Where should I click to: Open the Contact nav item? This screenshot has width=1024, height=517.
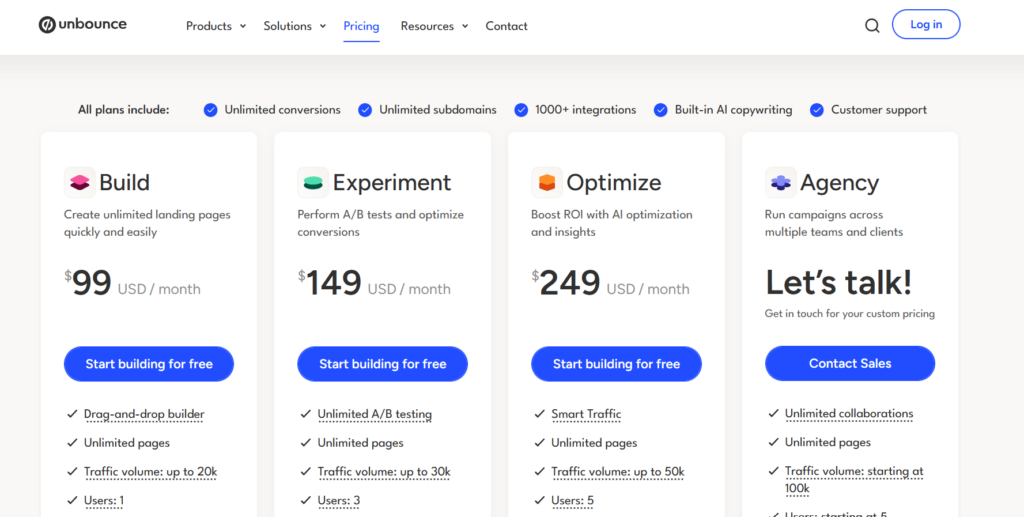[x=506, y=26]
